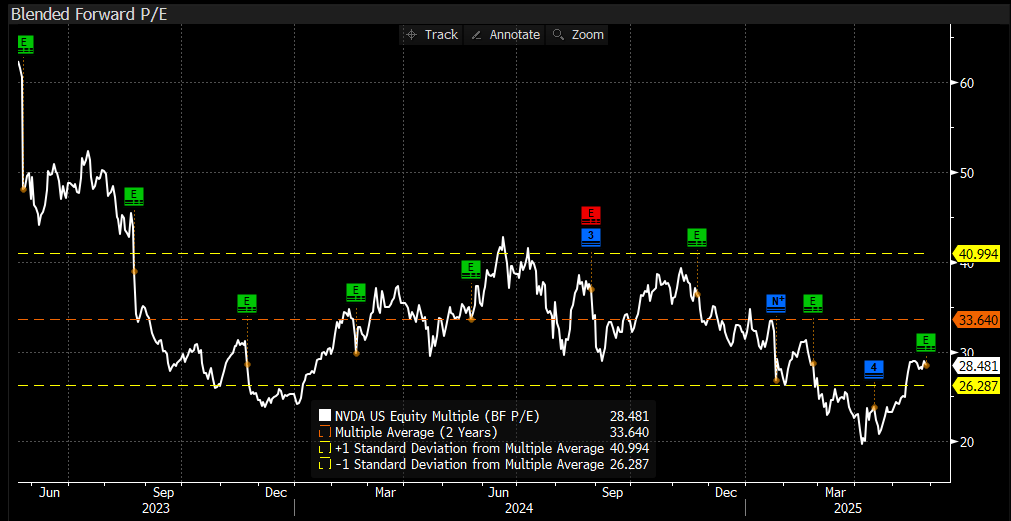Select the Annotate pencil tool
The height and width of the screenshot is (521, 1011).
pos(506,34)
